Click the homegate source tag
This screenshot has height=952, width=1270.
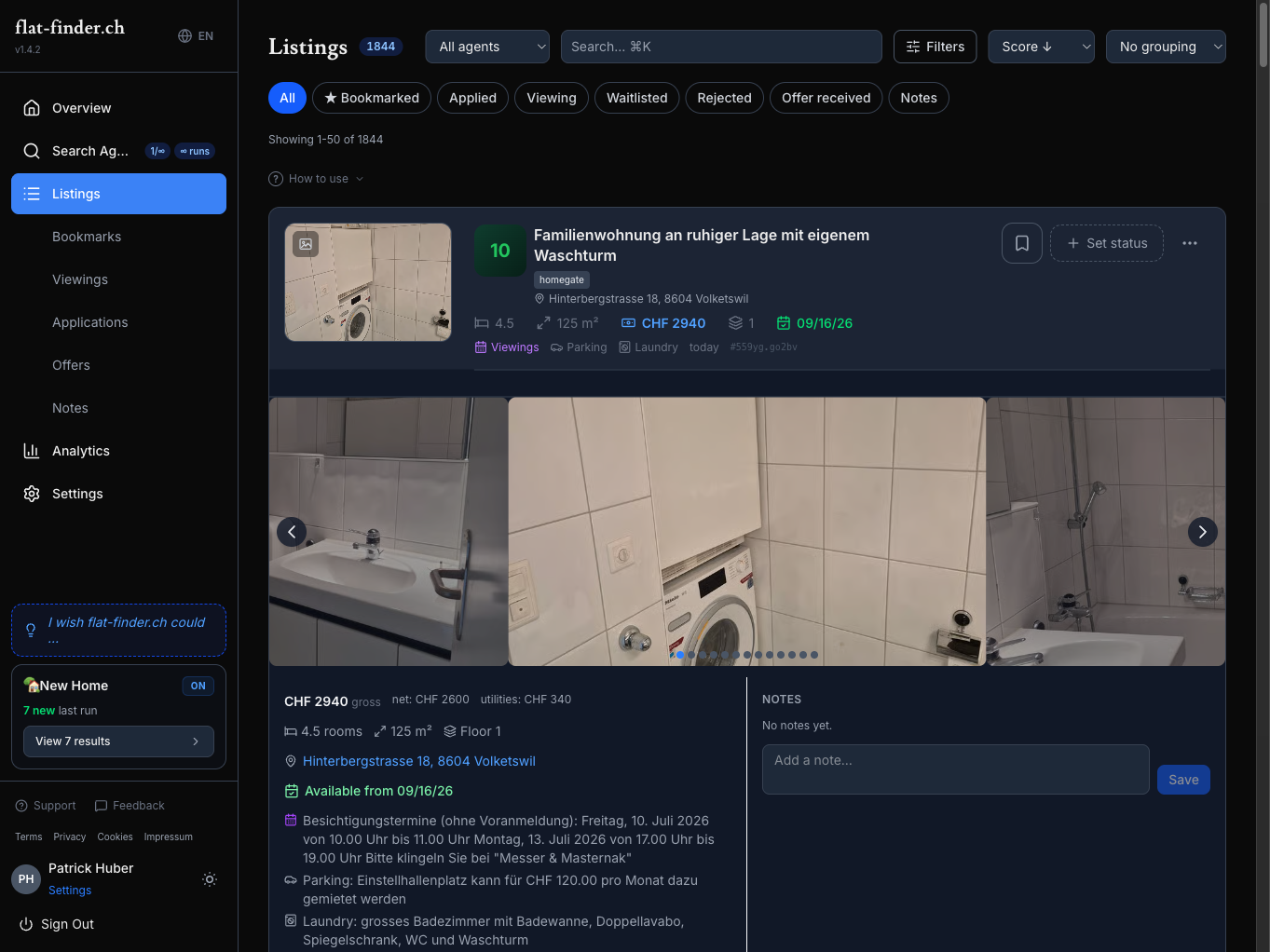click(562, 279)
